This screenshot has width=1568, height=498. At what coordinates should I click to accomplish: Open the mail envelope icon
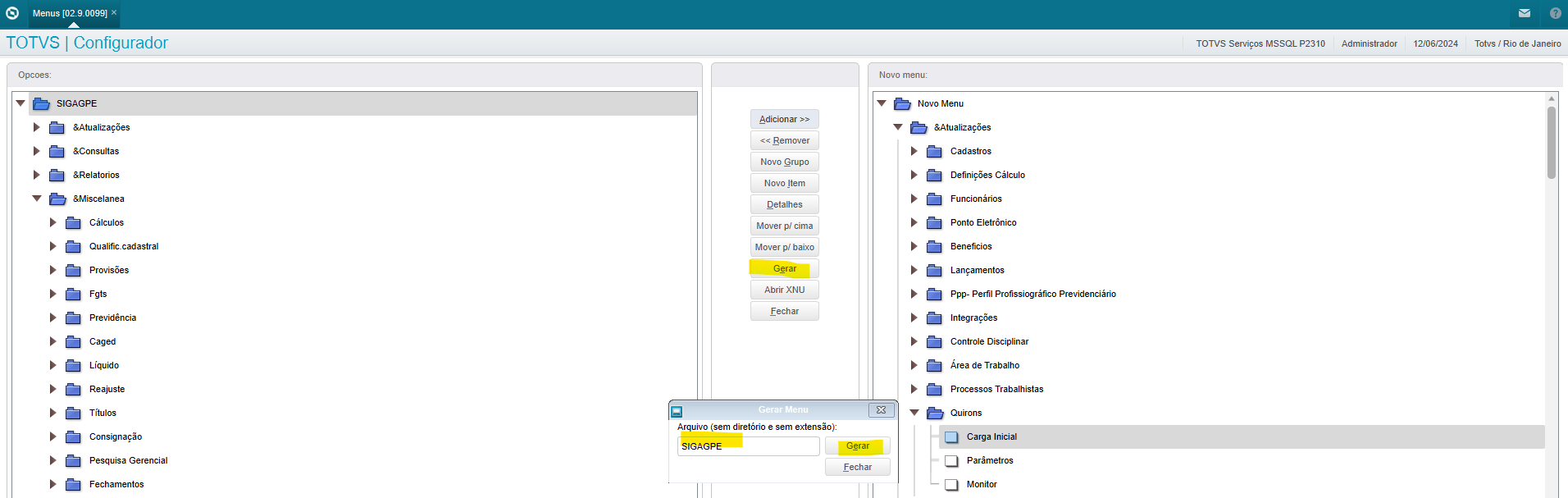pyautogui.click(x=1525, y=13)
